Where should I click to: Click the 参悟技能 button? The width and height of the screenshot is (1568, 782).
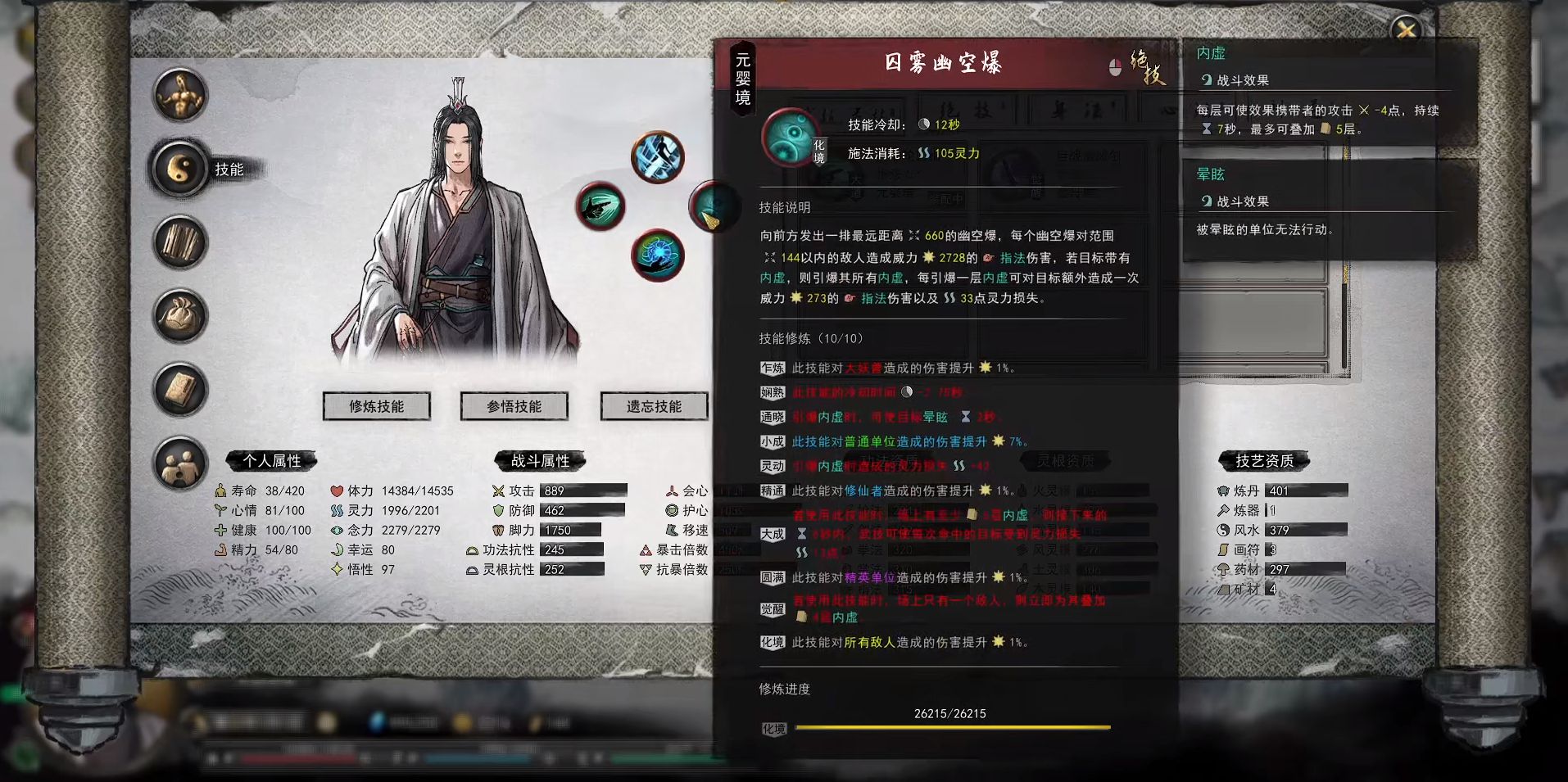coord(514,406)
